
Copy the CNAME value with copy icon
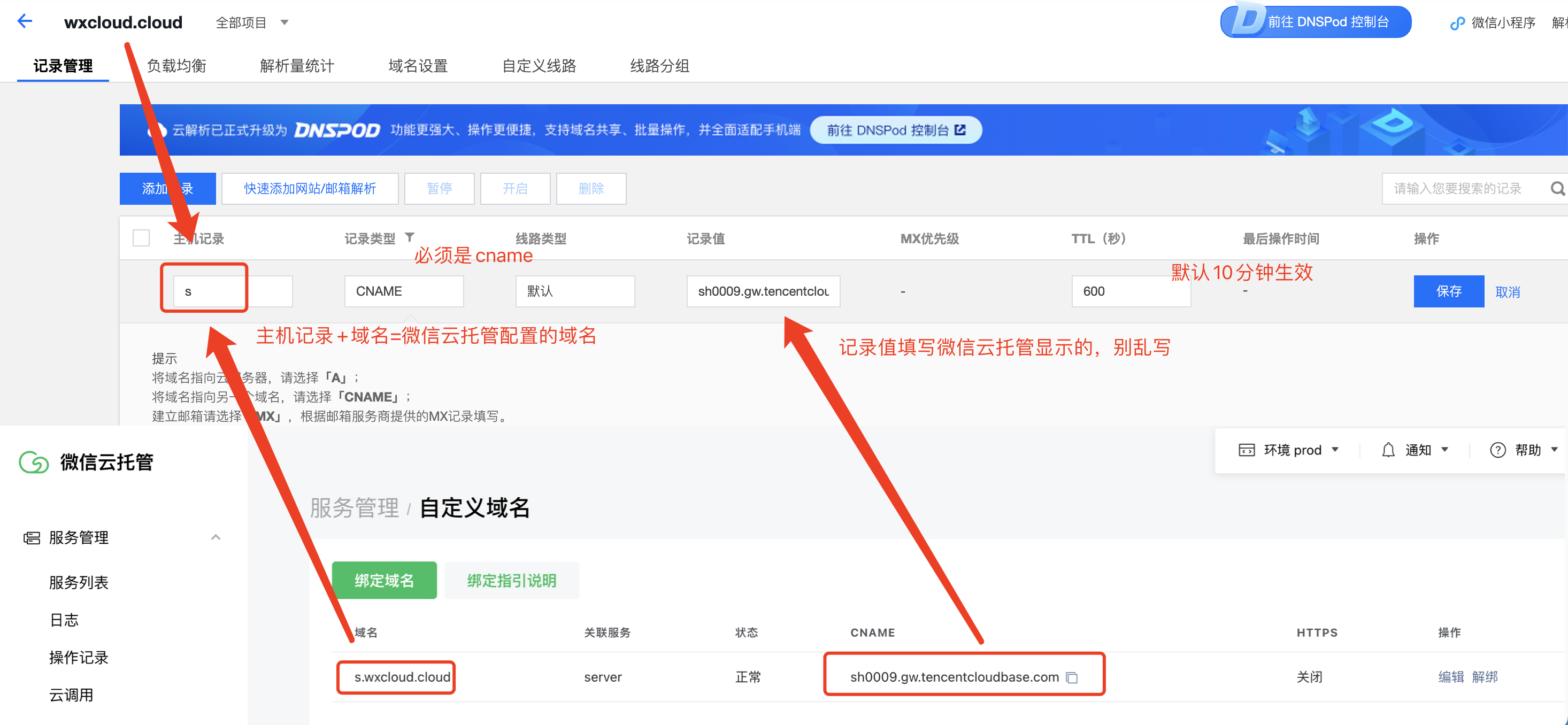(1072, 677)
